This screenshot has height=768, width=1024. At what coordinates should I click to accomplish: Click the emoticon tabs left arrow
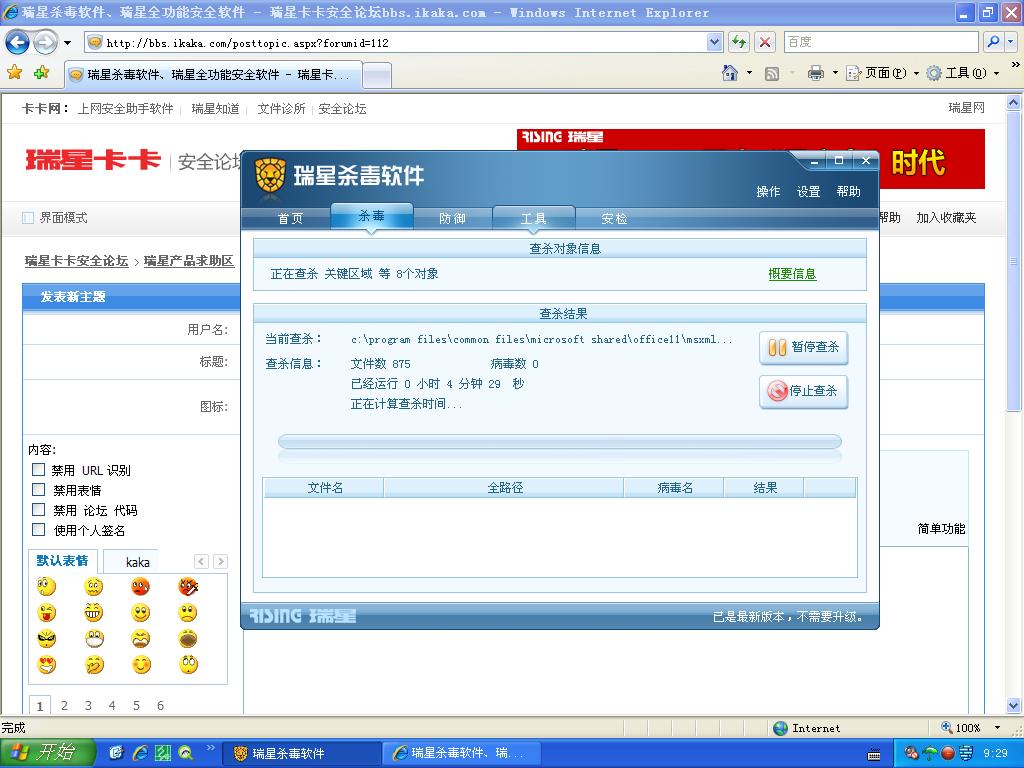[x=202, y=562]
